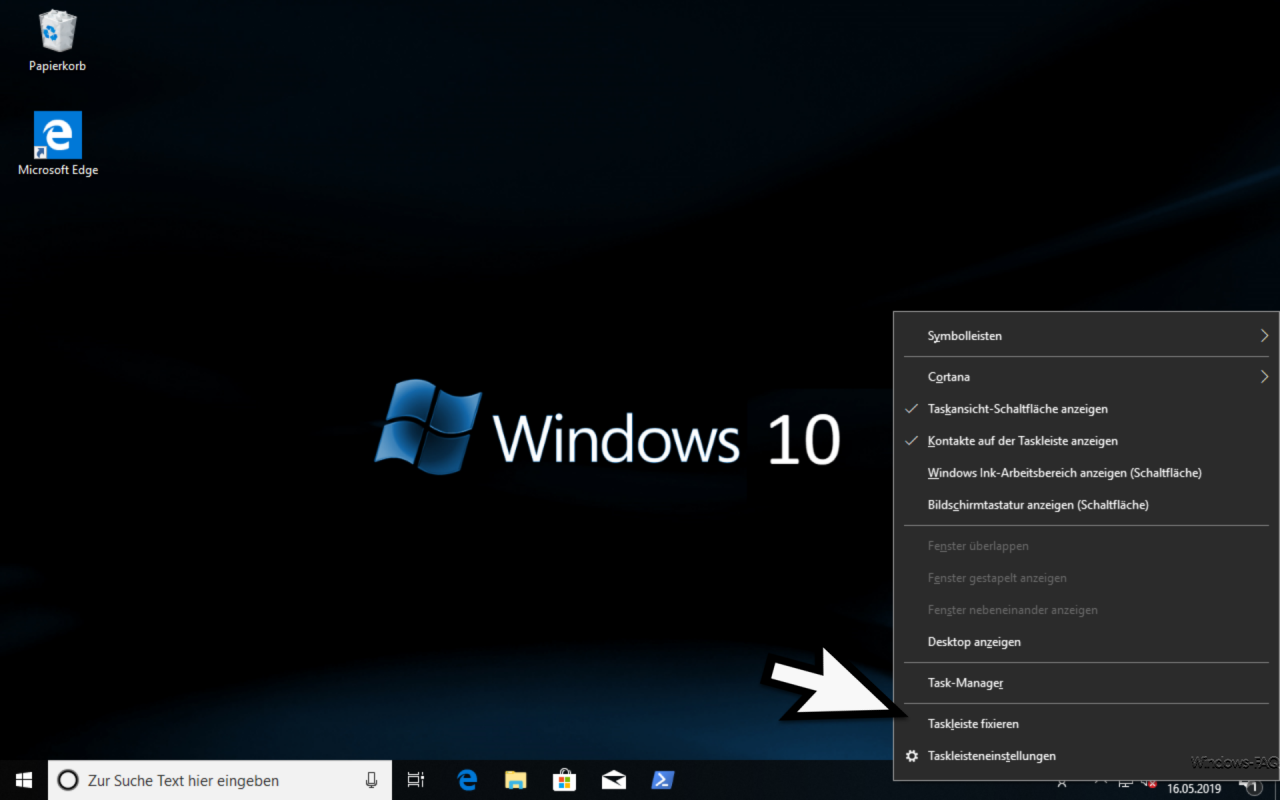
Task: Click the search box microphone icon
Action: click(372, 780)
